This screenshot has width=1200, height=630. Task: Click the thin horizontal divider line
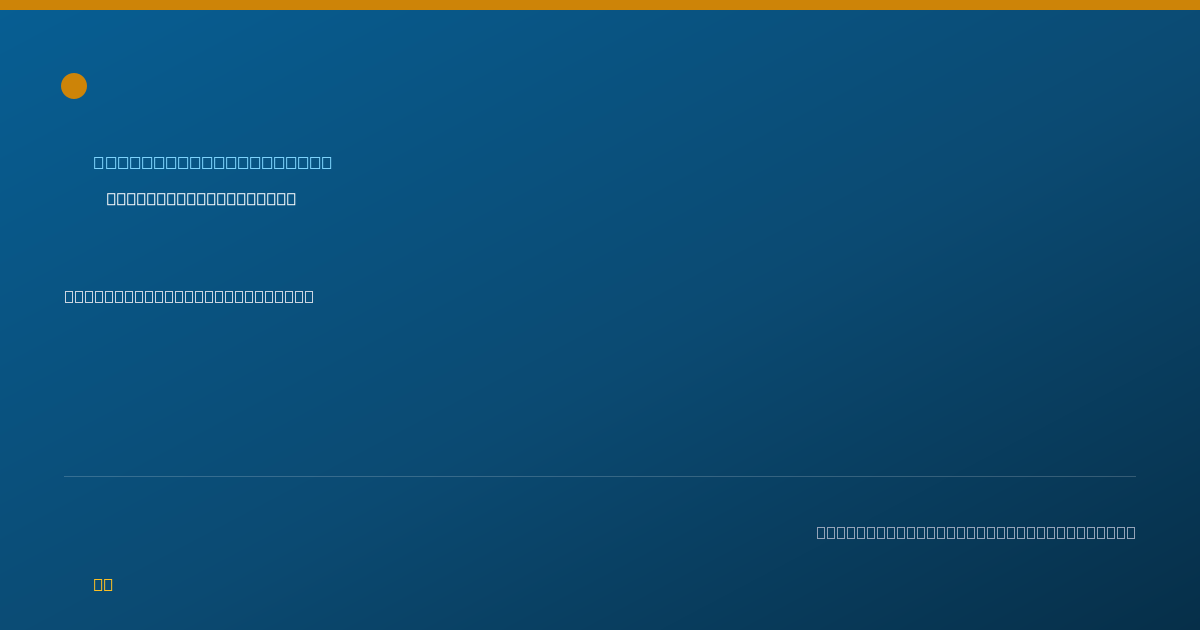(600, 476)
